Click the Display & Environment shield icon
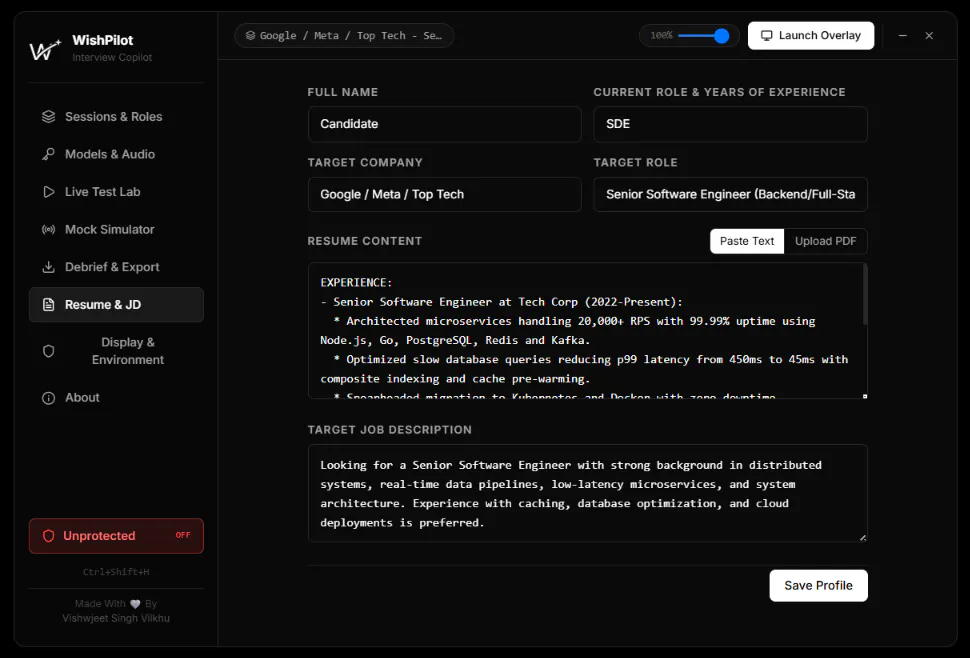 point(48,351)
